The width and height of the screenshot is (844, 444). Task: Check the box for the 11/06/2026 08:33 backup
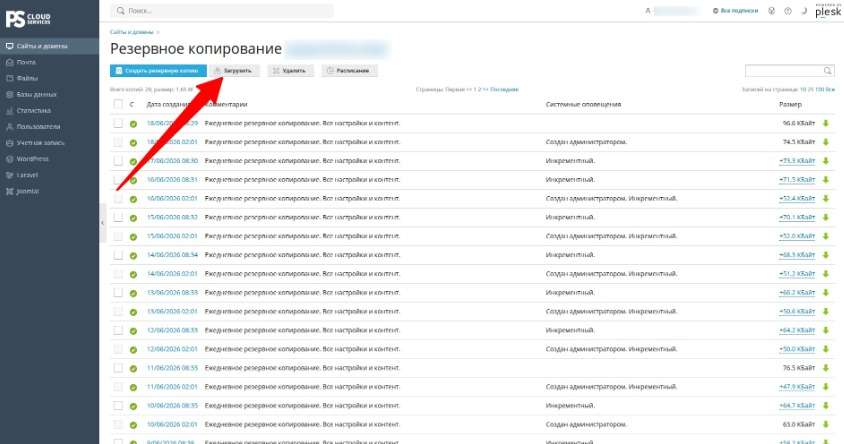tap(118, 368)
